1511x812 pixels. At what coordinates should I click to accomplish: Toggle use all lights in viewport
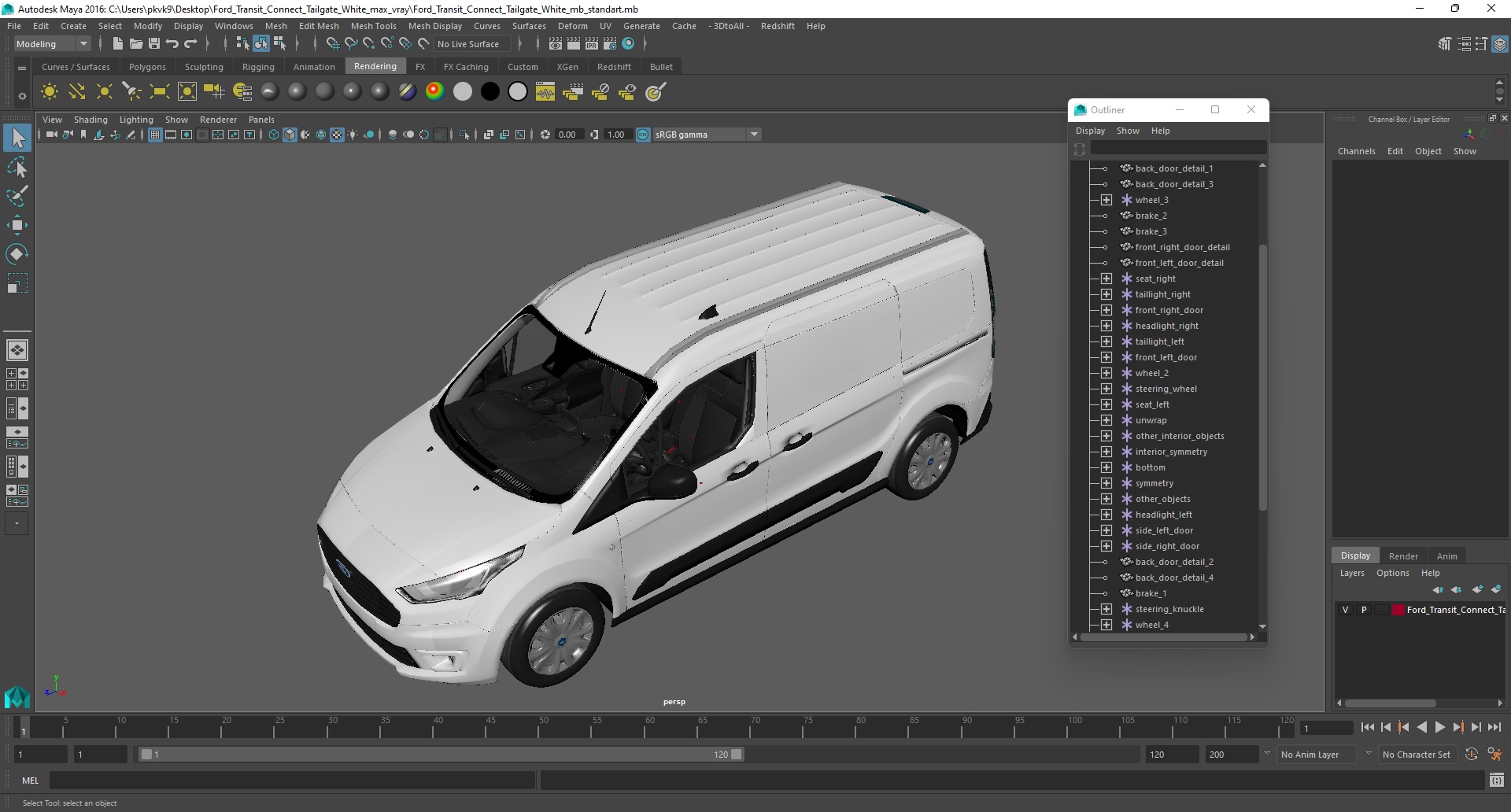[353, 135]
